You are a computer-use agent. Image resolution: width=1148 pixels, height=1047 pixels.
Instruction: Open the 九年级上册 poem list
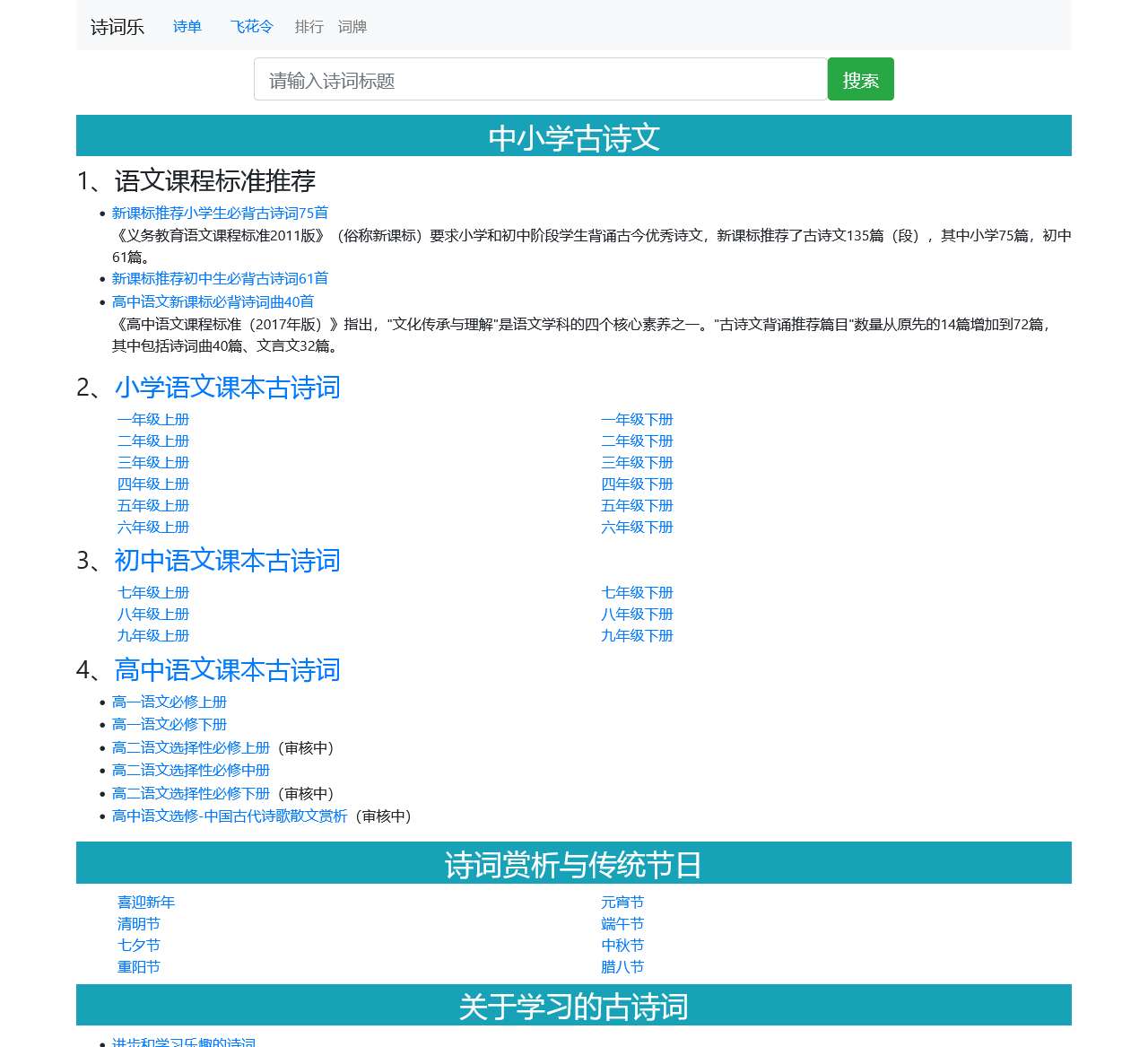point(153,635)
